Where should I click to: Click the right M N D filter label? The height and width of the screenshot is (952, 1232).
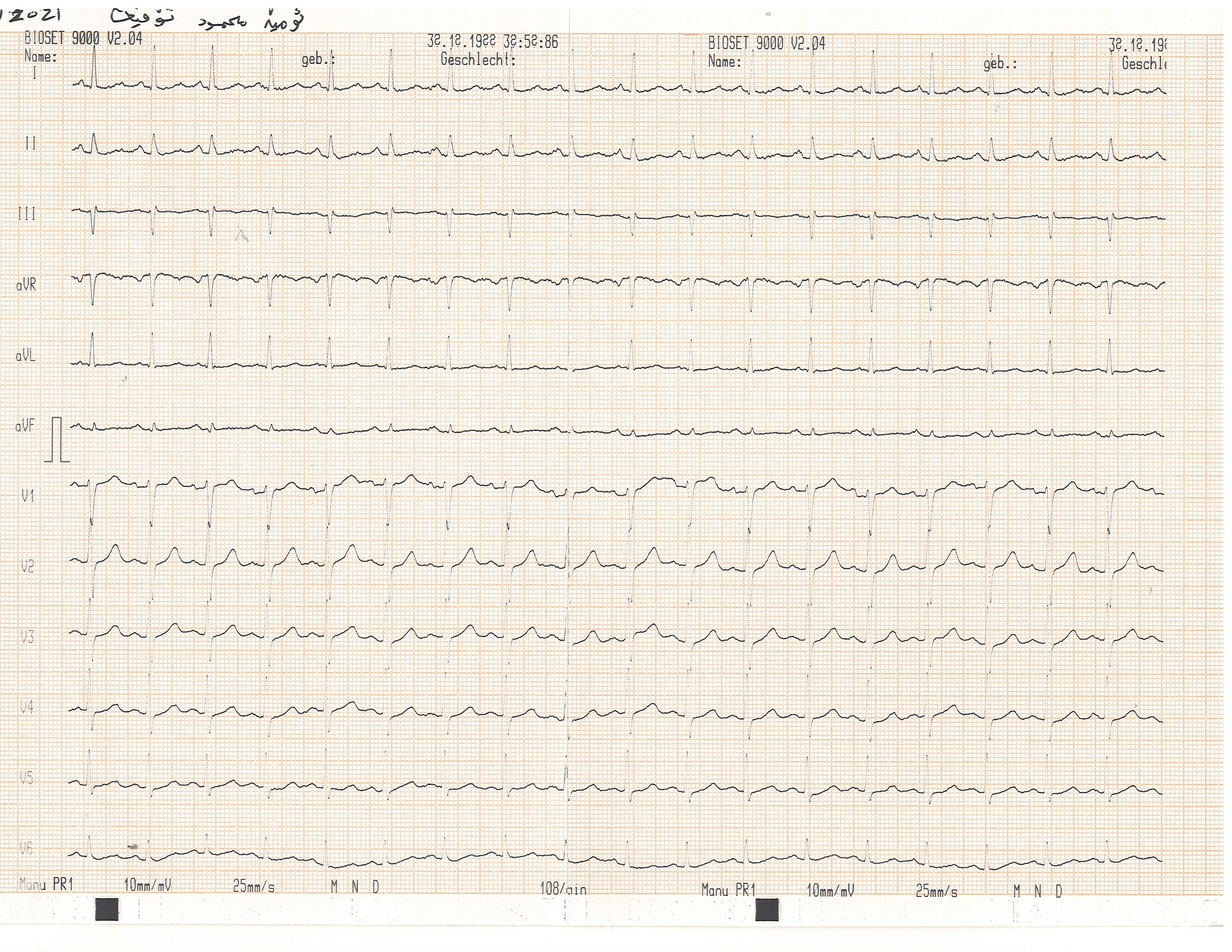pyautogui.click(x=1037, y=891)
